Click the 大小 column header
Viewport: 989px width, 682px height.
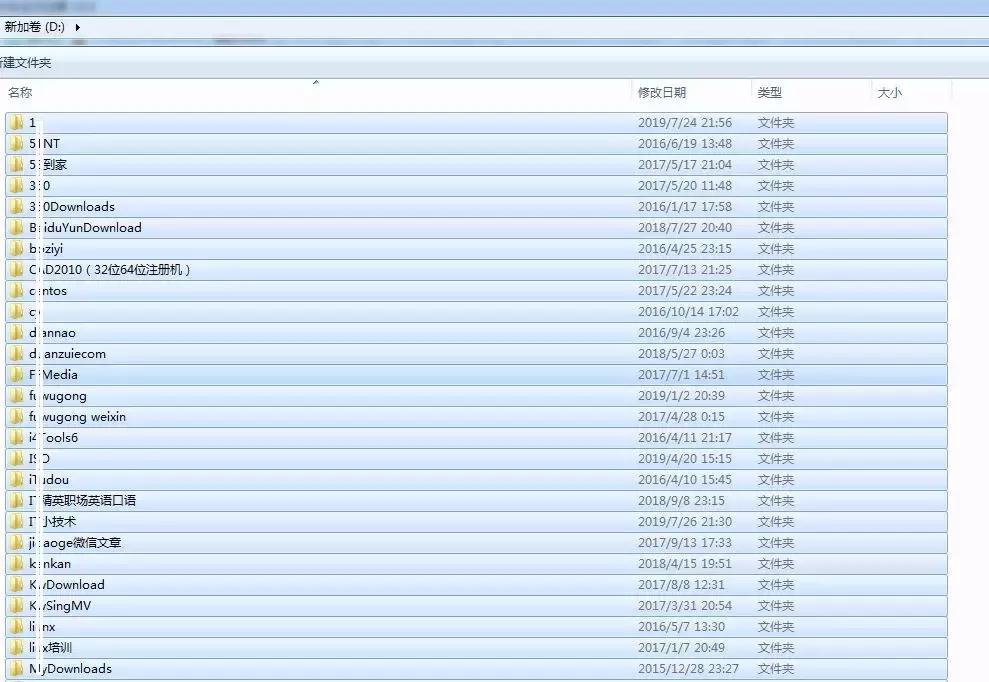(889, 93)
